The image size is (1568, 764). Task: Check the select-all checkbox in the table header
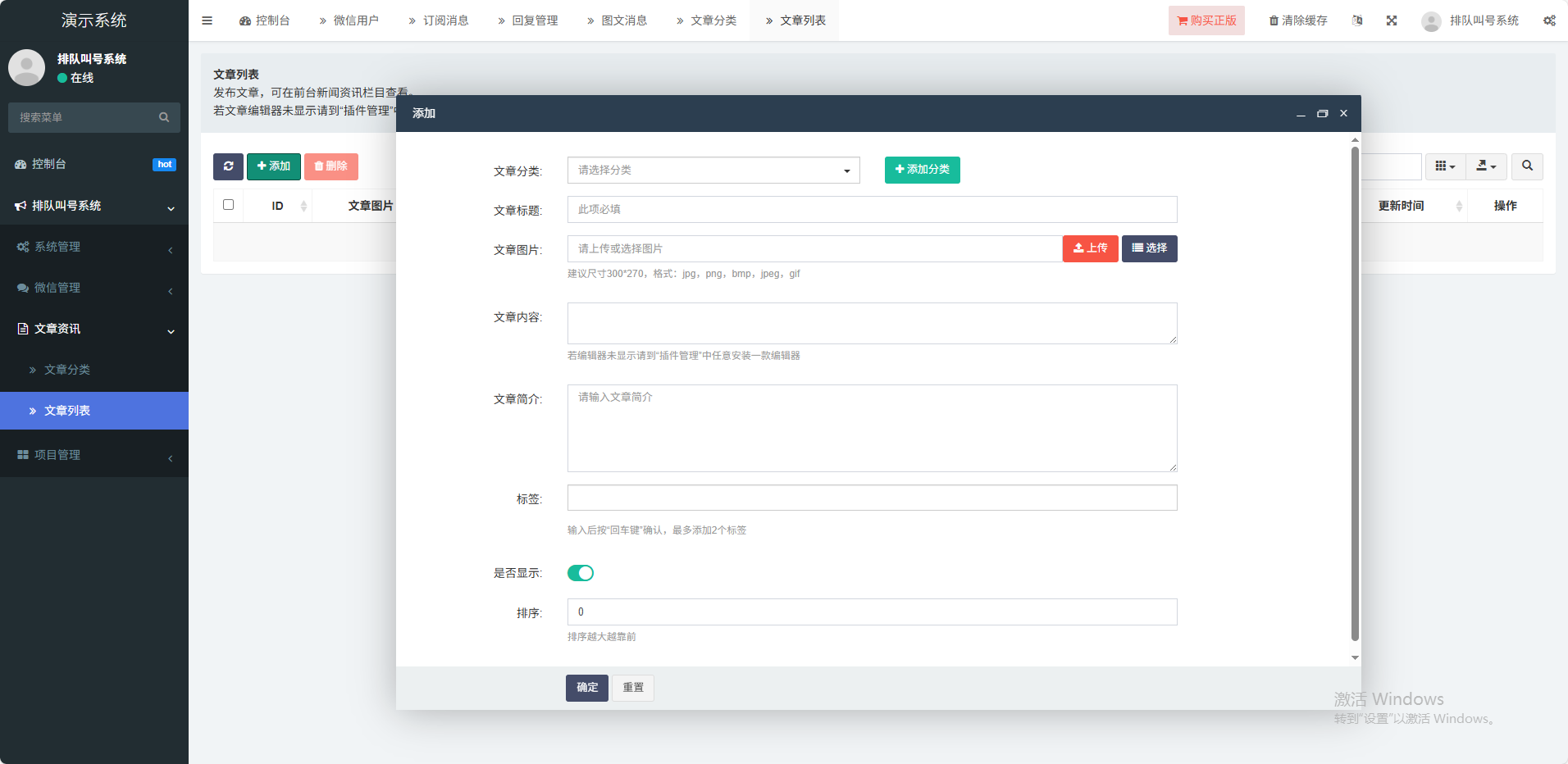[x=228, y=205]
